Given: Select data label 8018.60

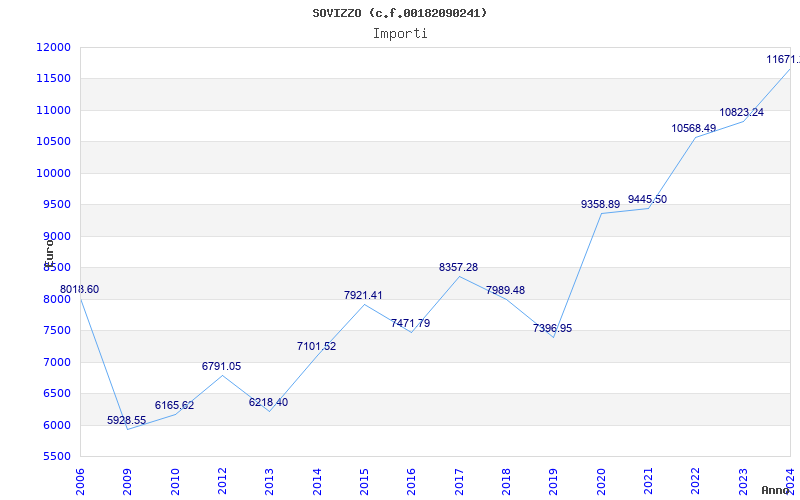Looking at the screenshot, I should 80,290.
